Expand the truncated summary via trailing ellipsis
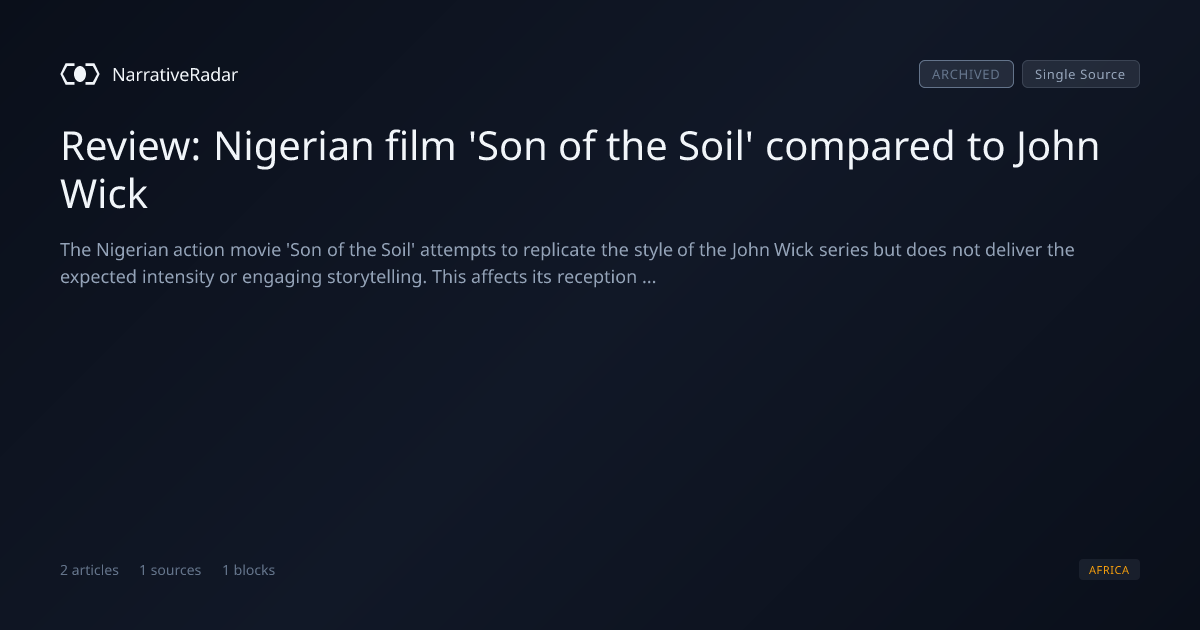1200x630 pixels. [x=649, y=277]
